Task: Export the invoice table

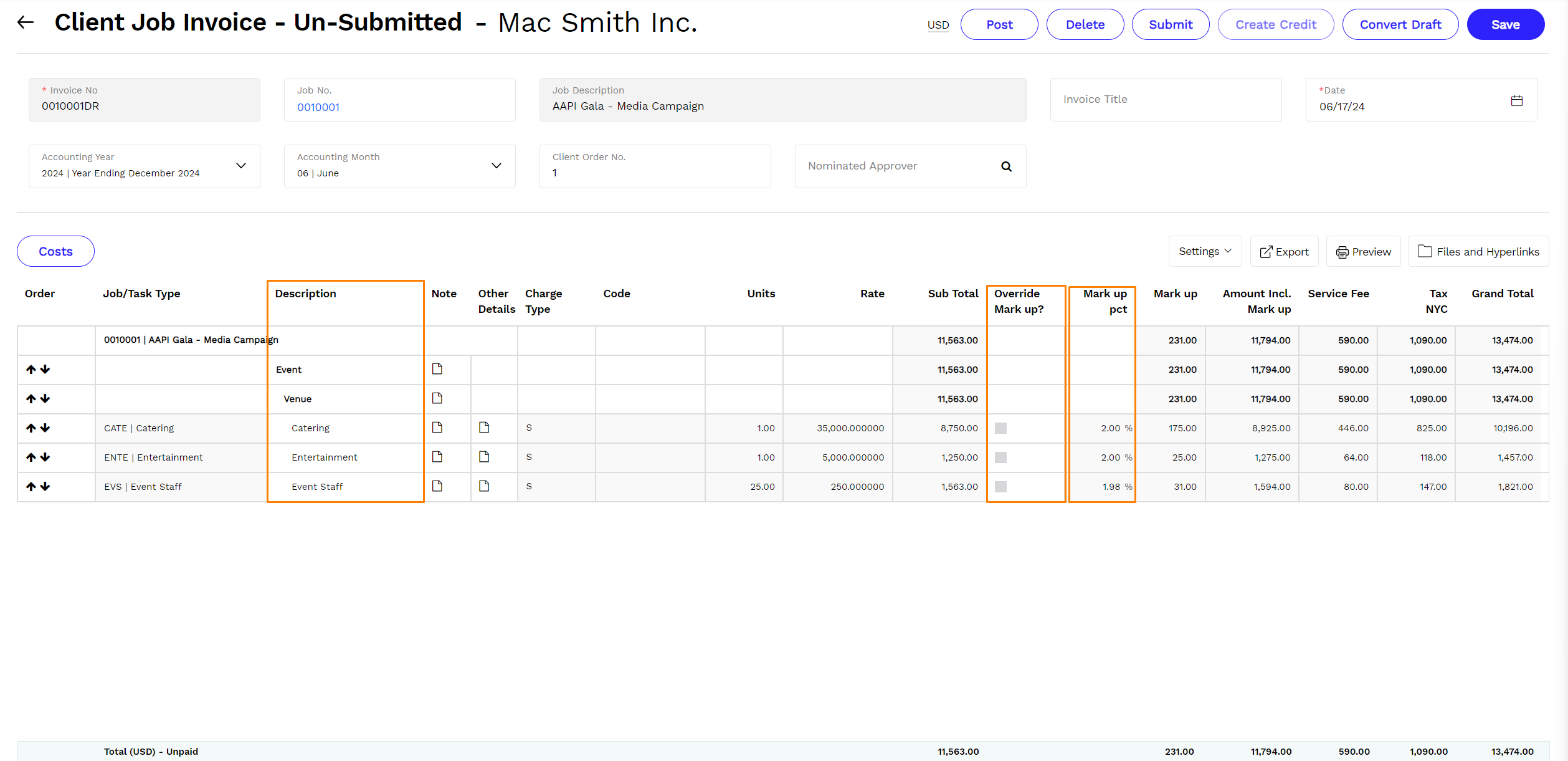Action: click(1284, 251)
